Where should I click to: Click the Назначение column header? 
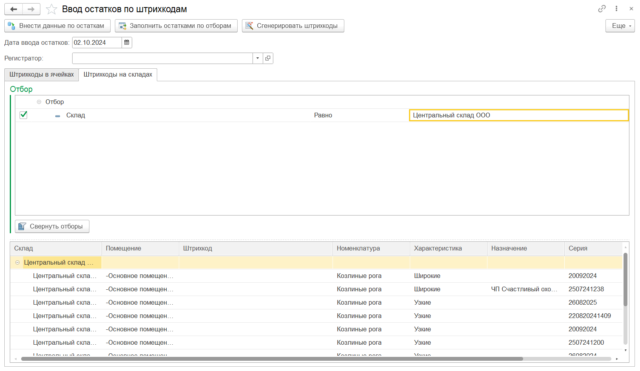click(526, 248)
